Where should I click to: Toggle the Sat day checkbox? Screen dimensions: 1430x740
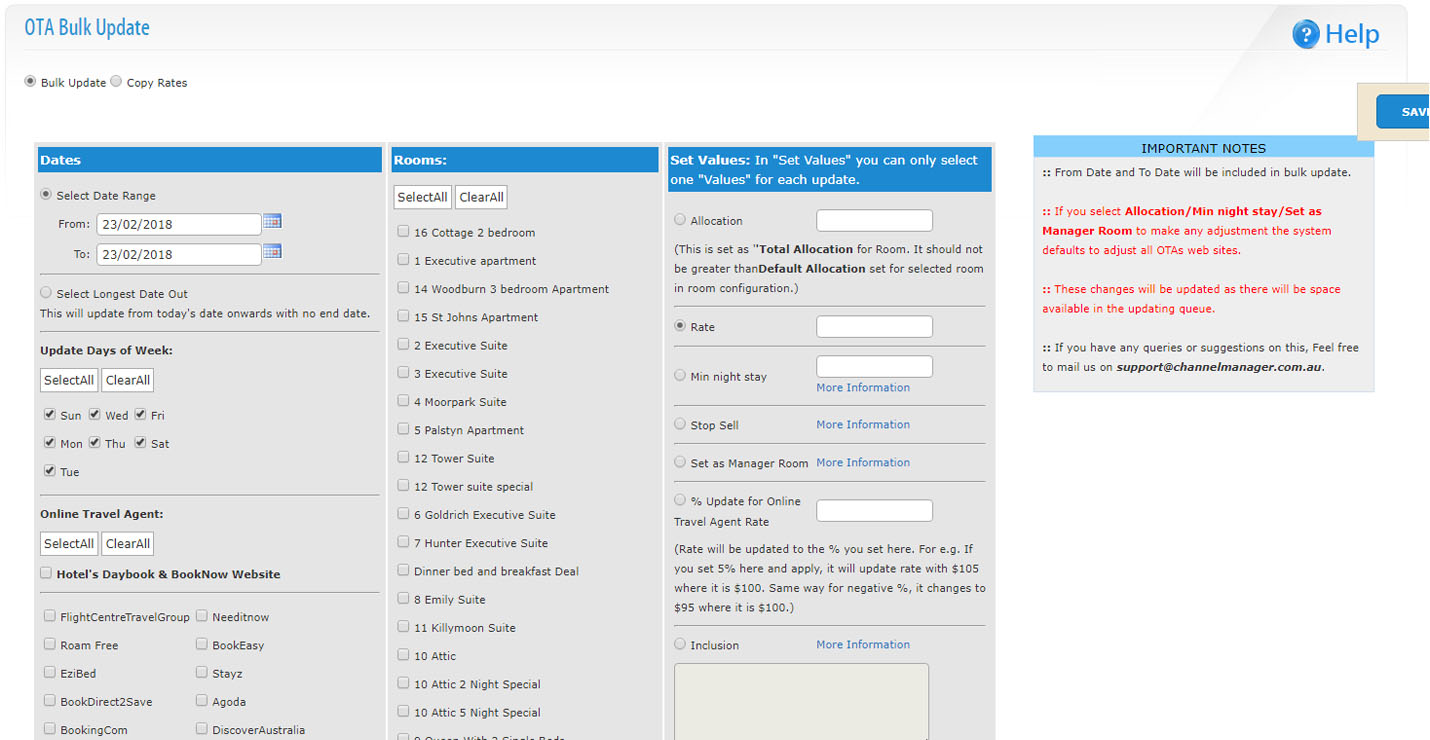coord(140,442)
